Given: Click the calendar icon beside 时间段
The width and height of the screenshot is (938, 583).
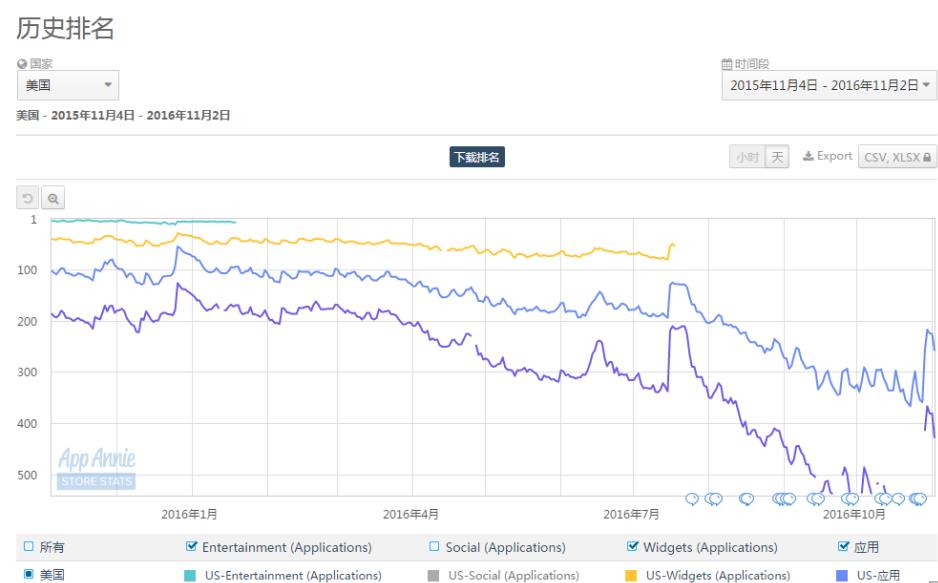Looking at the screenshot, I should coord(727,64).
